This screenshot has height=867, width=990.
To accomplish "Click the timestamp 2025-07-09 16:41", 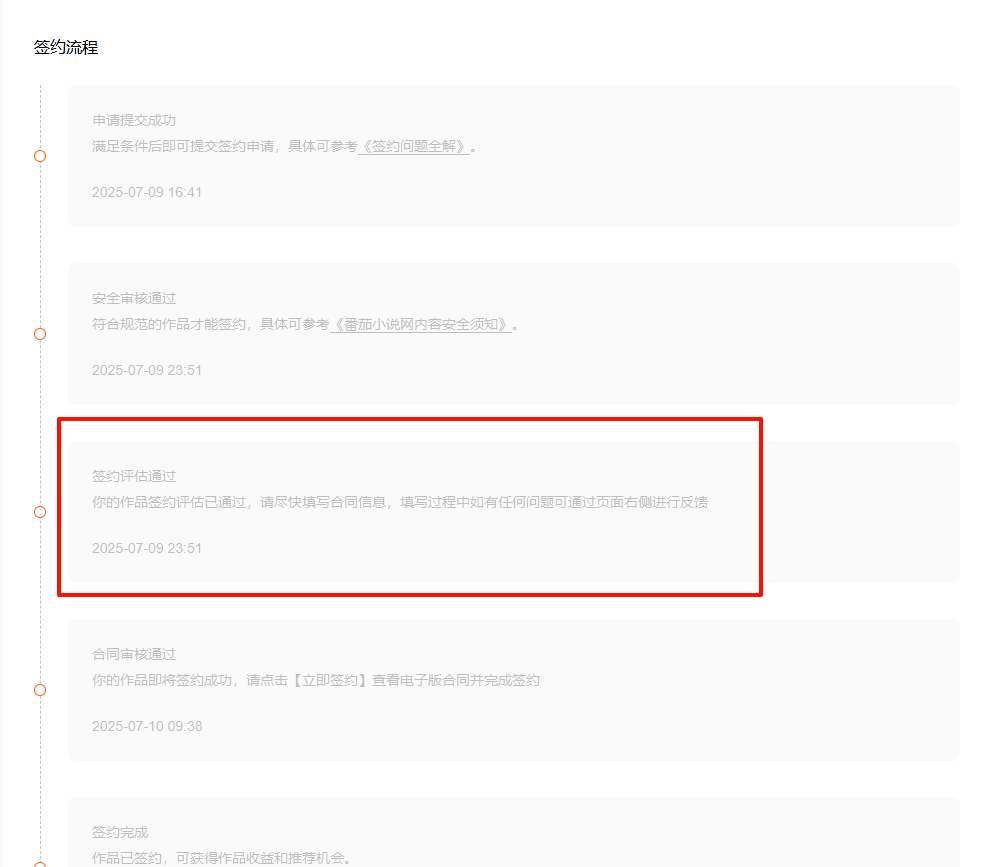I will (x=147, y=192).
